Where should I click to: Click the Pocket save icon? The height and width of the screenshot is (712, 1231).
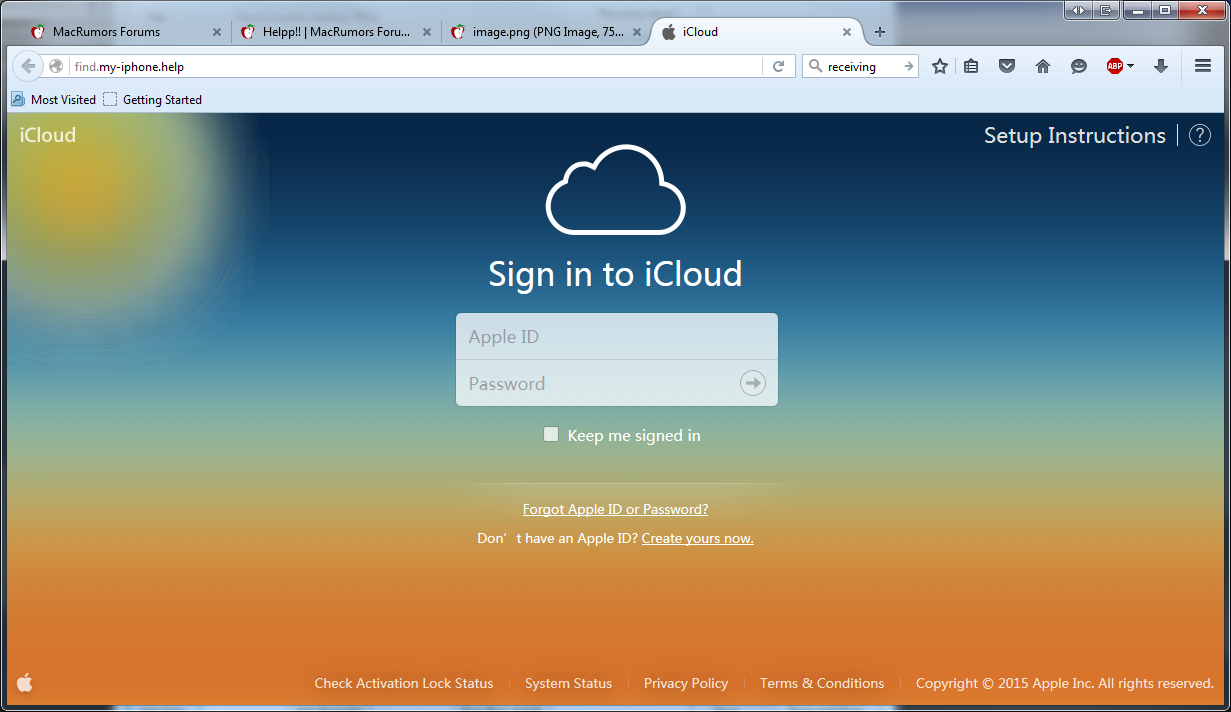pos(1007,67)
